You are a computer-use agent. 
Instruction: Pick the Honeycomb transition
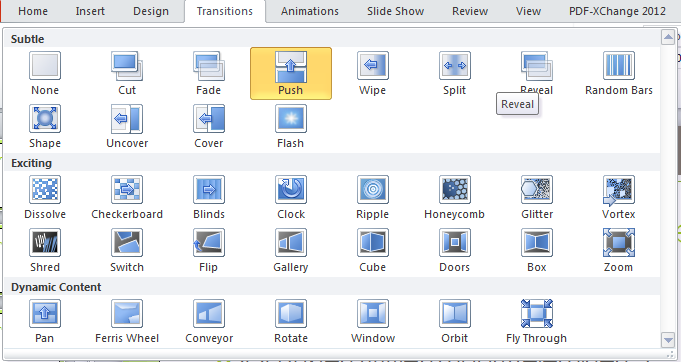coord(454,197)
